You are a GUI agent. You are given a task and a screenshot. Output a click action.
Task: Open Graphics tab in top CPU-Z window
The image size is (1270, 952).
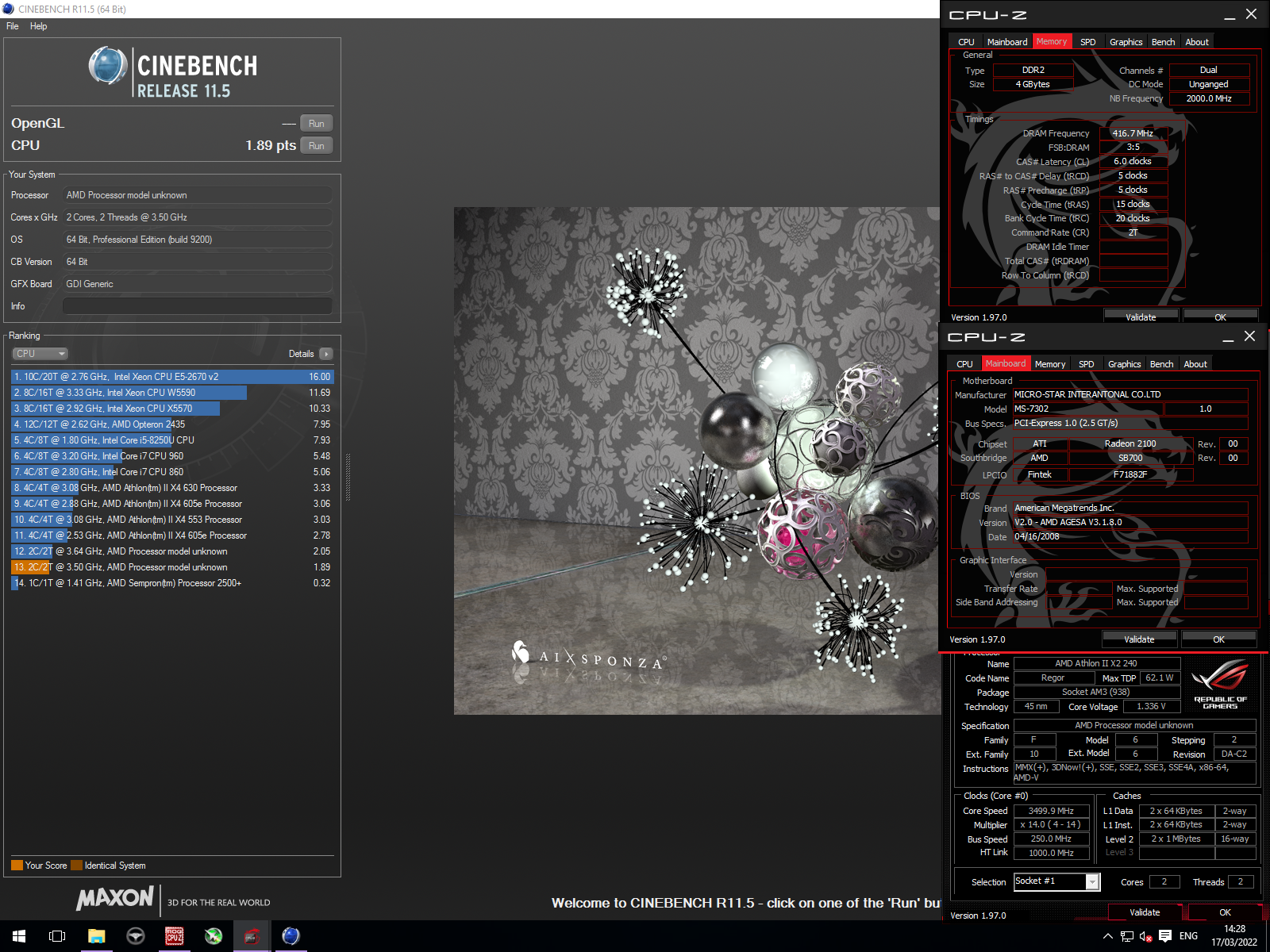1126,42
